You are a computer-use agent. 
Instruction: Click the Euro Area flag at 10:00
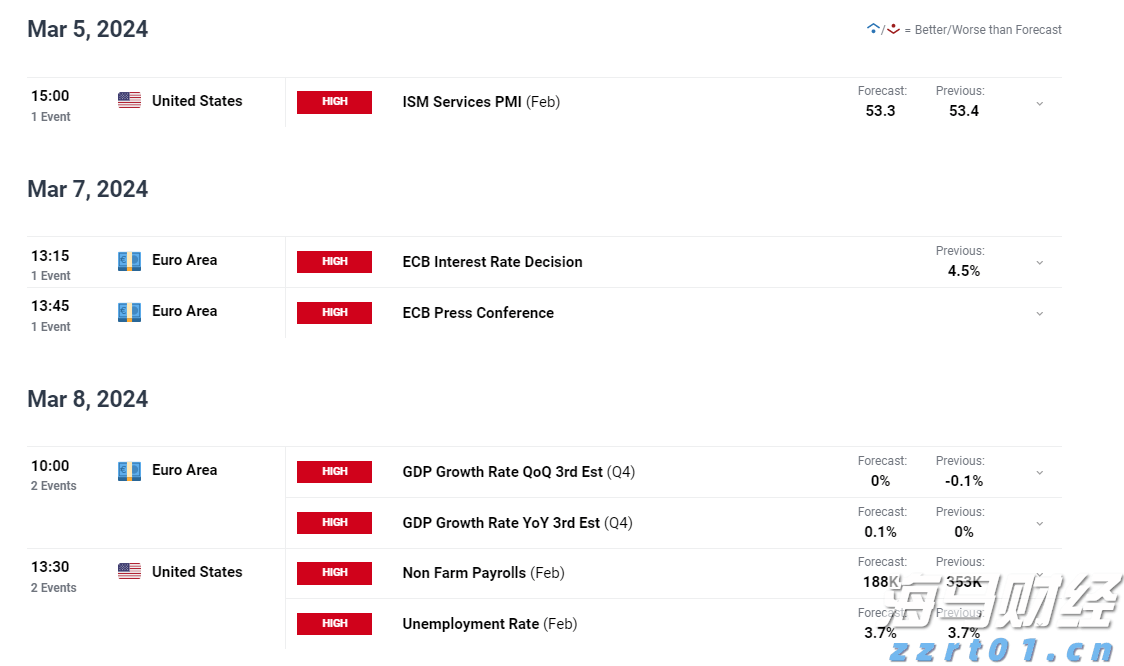point(129,471)
